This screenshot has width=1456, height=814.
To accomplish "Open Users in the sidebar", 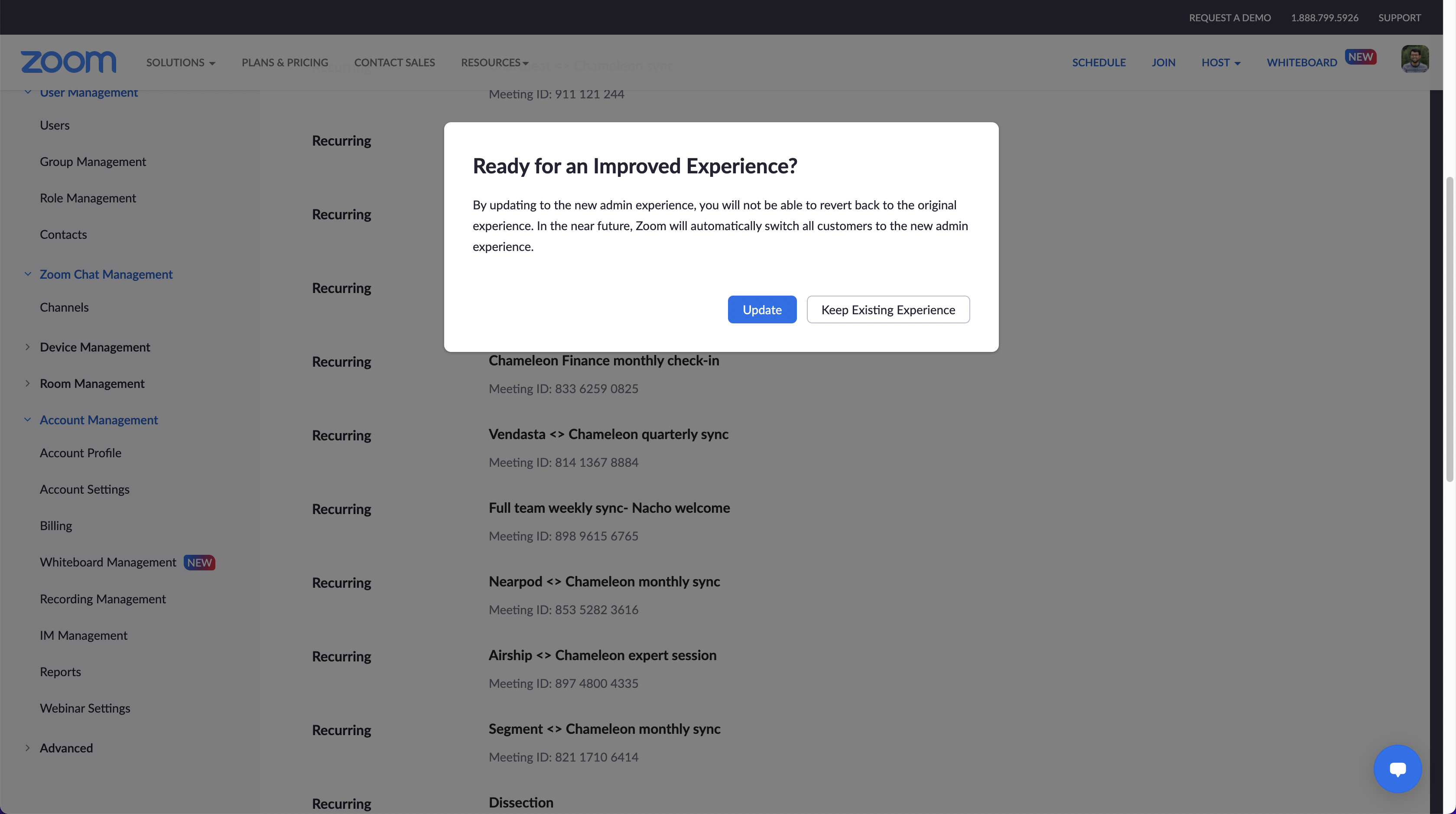I will click(x=55, y=126).
